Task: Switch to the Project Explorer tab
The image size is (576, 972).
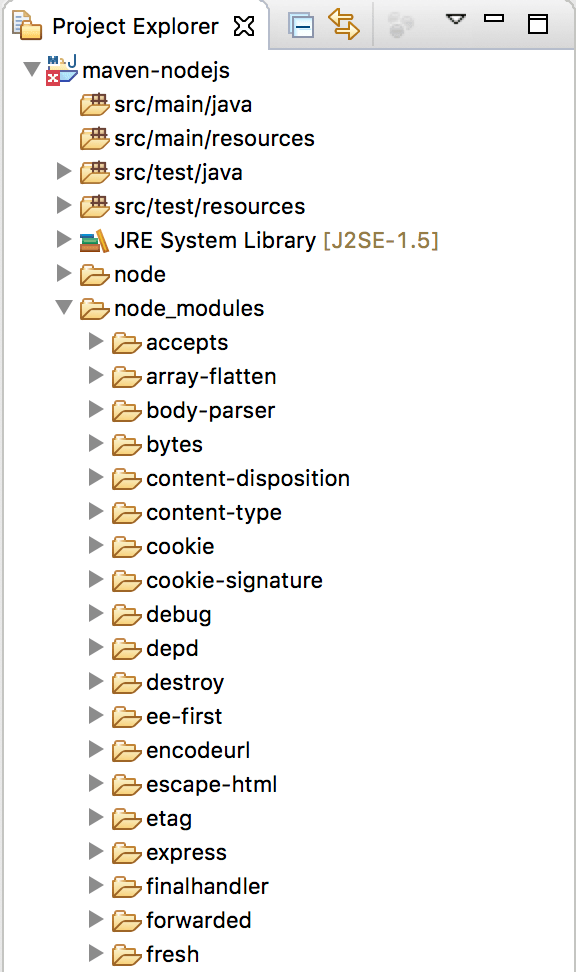Action: (x=135, y=26)
